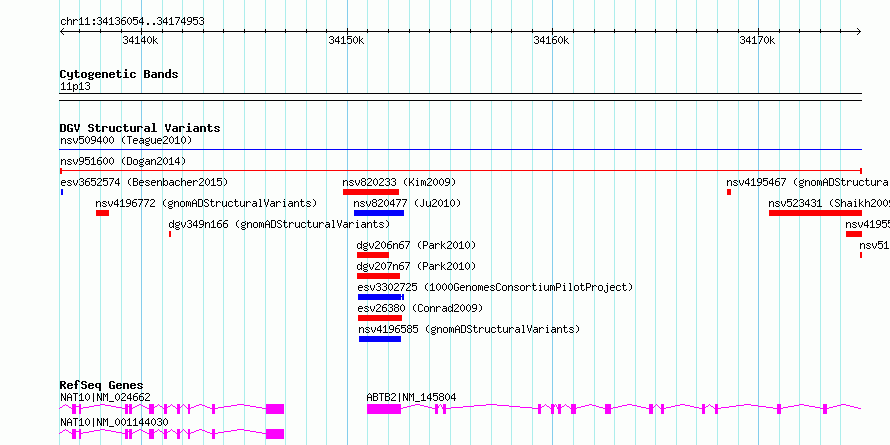Open the nsv4196772 (gnomADStructuralVariants) label

tap(206, 203)
